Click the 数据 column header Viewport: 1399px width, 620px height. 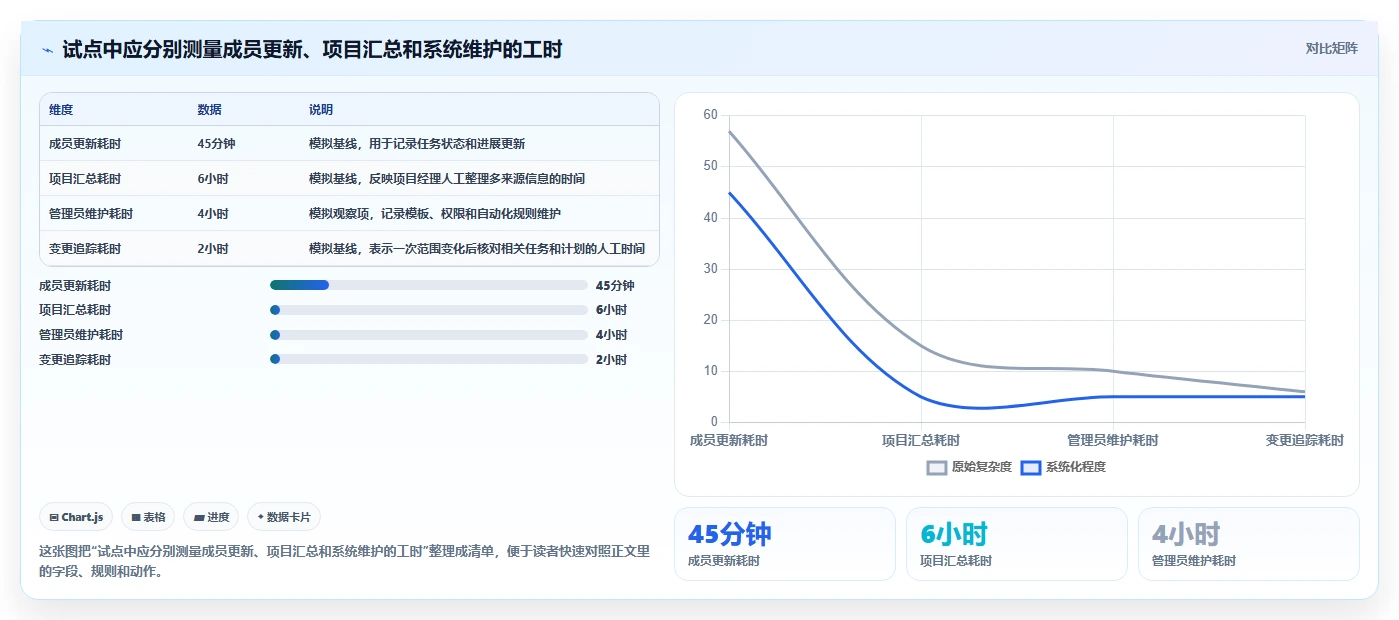[x=210, y=110]
